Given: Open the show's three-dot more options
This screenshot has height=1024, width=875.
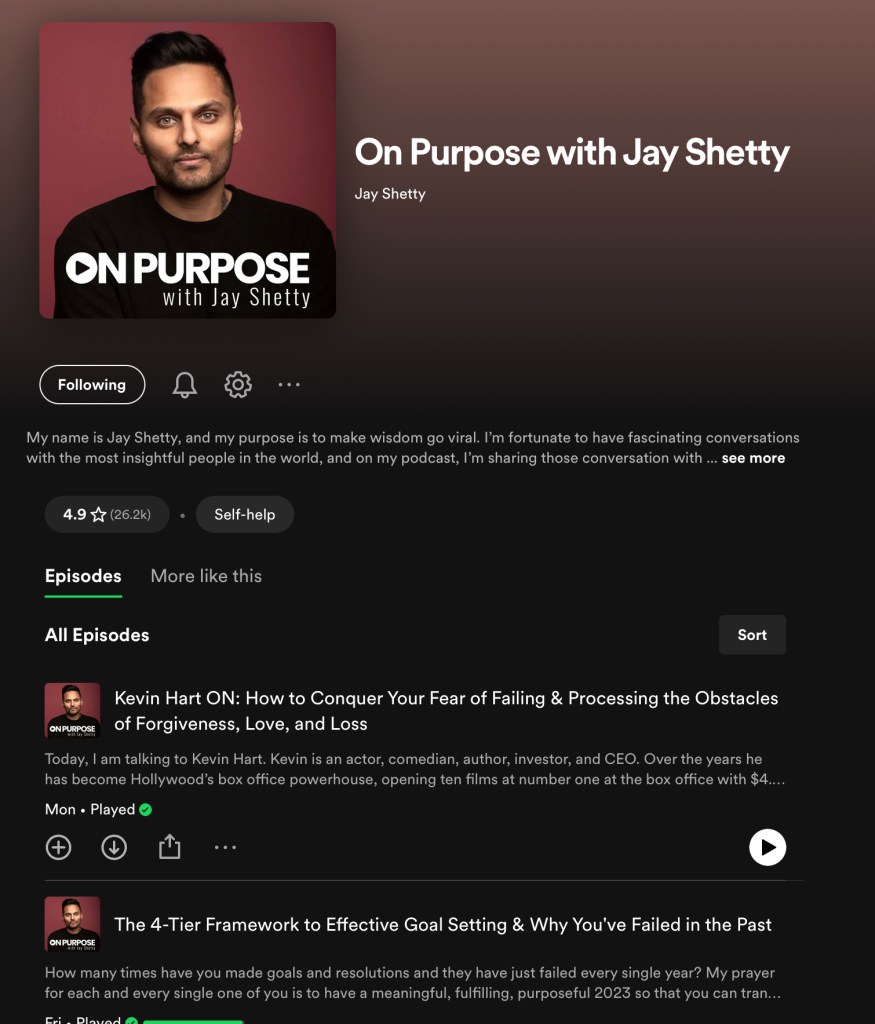Looking at the screenshot, I should point(289,385).
